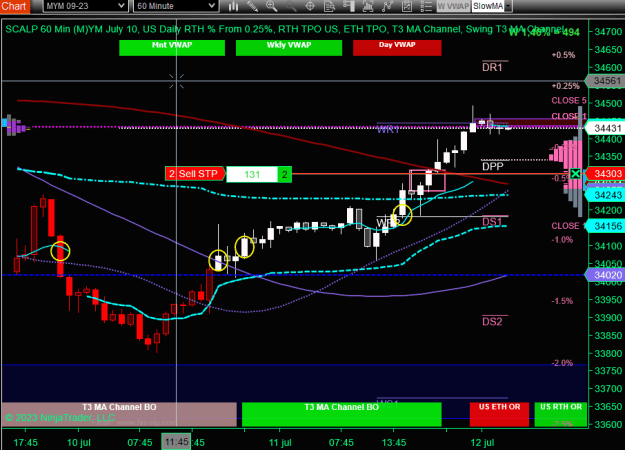The width and height of the screenshot is (625, 450).
Task: Toggle the W VWAP toolbar button
Action: point(453,6)
